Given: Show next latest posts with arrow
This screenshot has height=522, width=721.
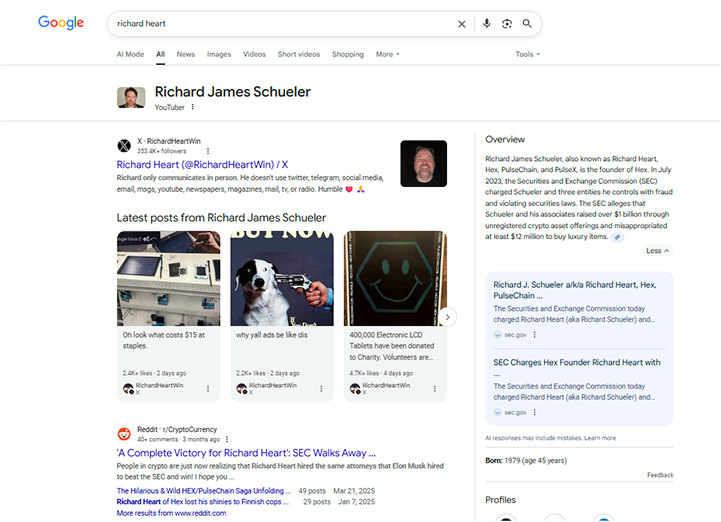Looking at the screenshot, I should pos(448,317).
